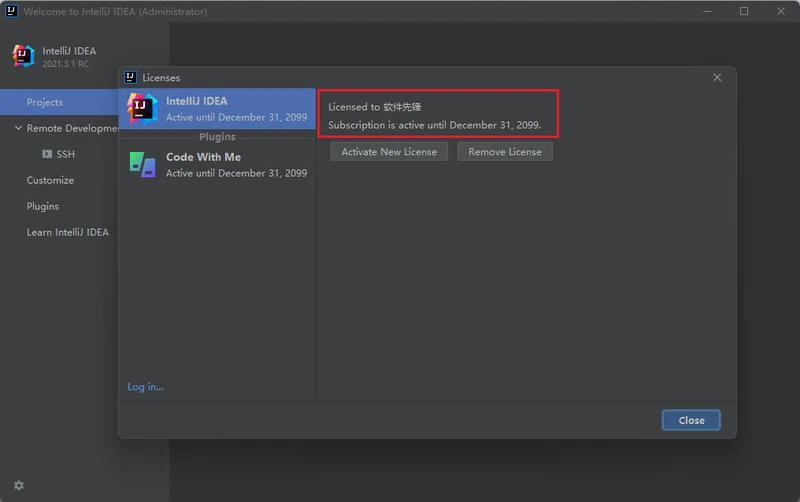Switch to the Projects section
The image size is (800, 502).
pos(45,102)
